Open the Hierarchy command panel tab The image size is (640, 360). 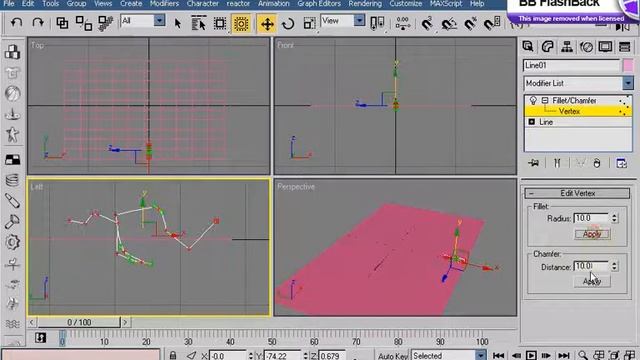pyautogui.click(x=567, y=47)
